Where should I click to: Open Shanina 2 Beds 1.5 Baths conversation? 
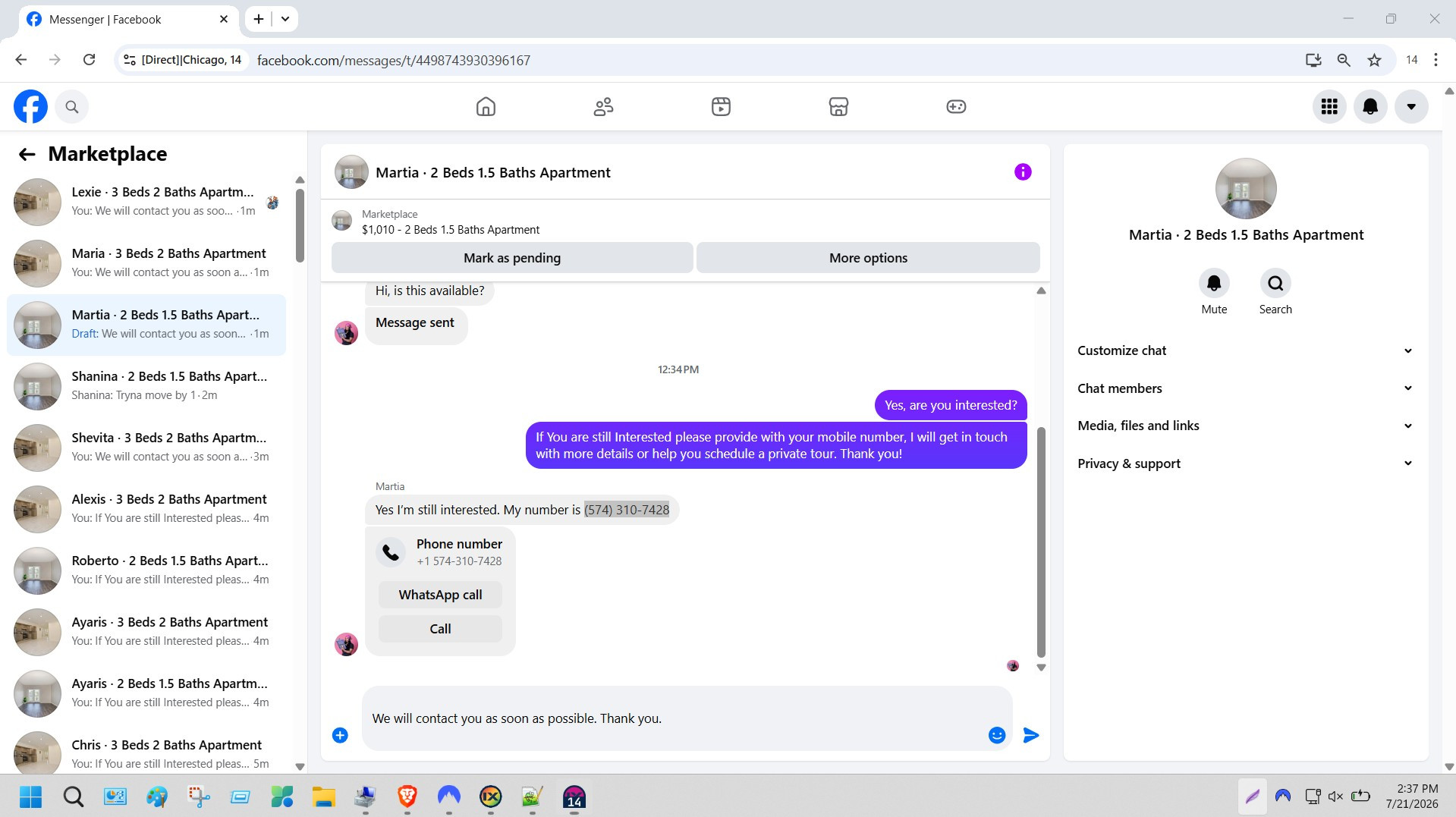(146, 386)
